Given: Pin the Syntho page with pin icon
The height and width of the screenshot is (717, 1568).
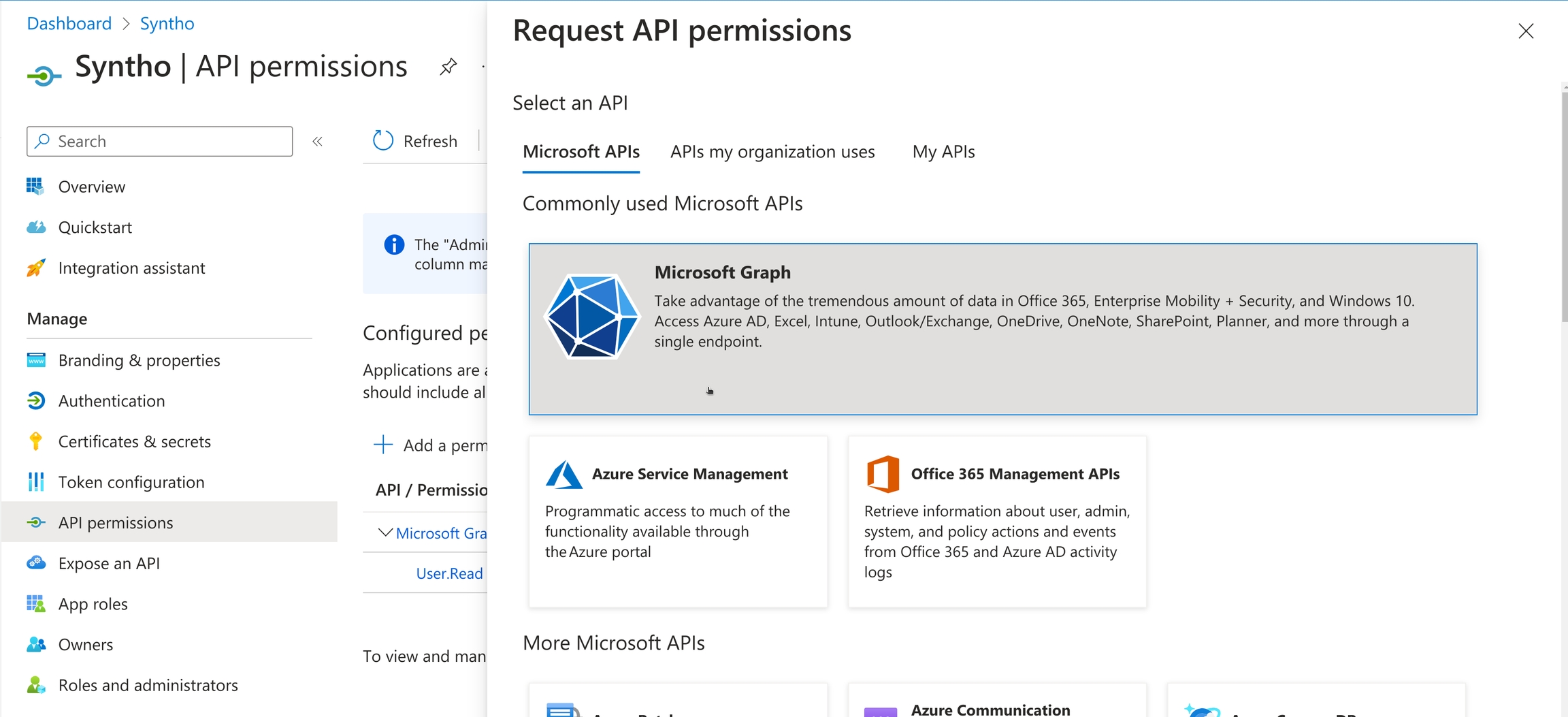Looking at the screenshot, I should click(448, 67).
